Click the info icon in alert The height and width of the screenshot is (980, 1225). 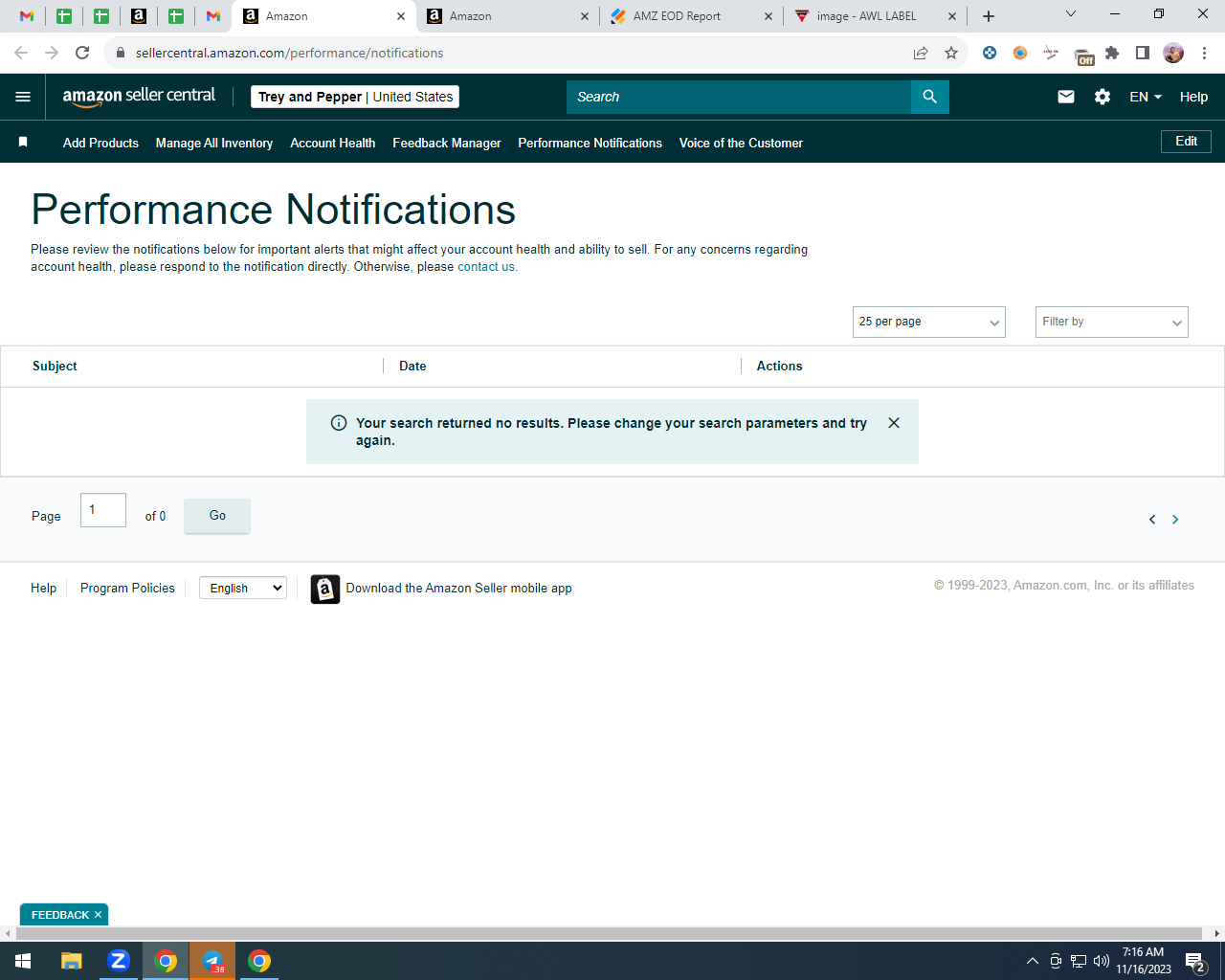tap(339, 423)
